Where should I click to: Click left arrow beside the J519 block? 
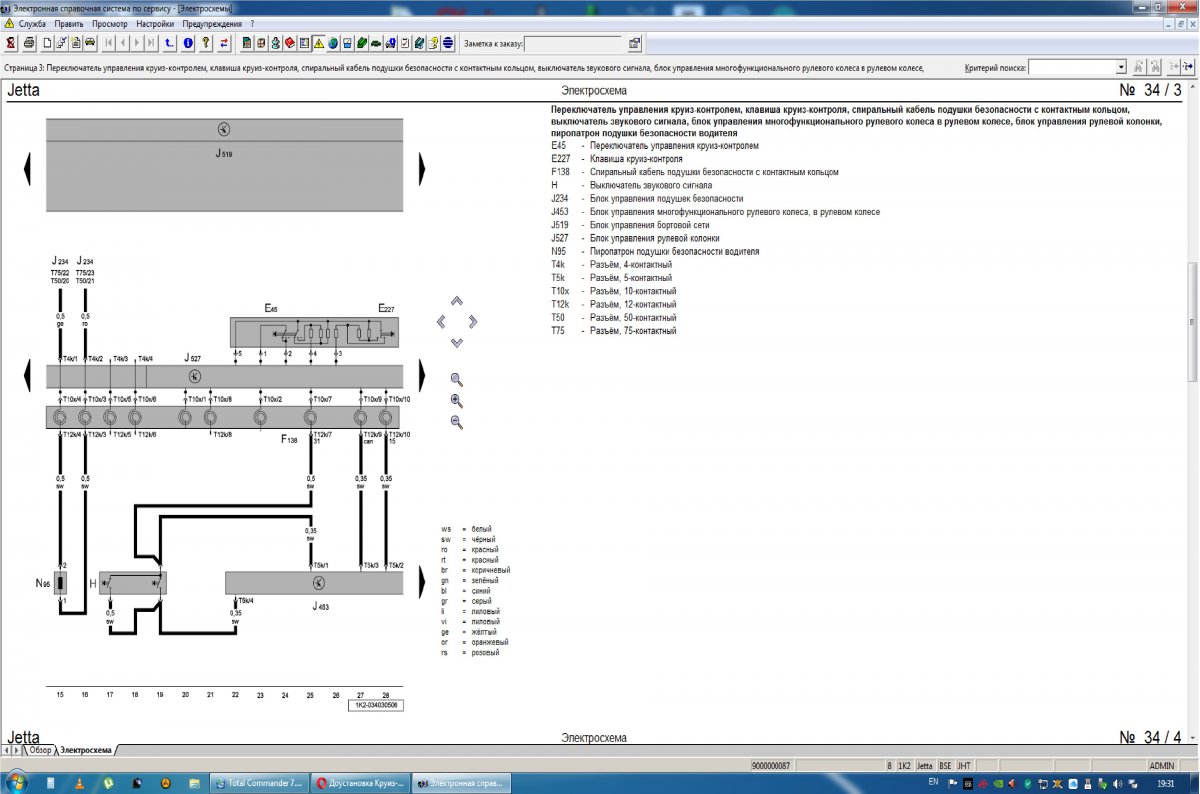[28, 167]
